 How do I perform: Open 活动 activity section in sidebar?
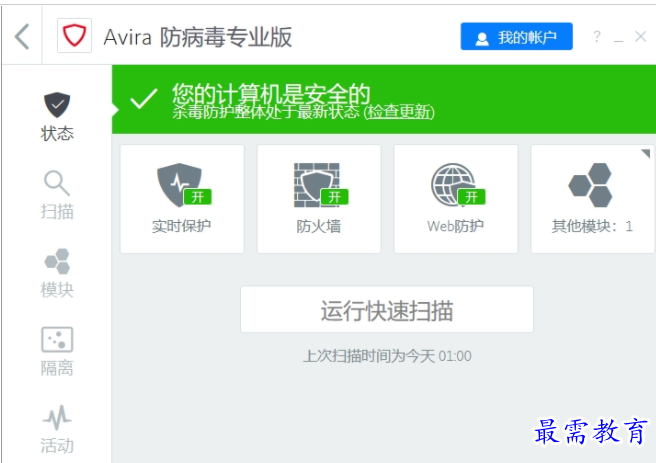coord(57,430)
